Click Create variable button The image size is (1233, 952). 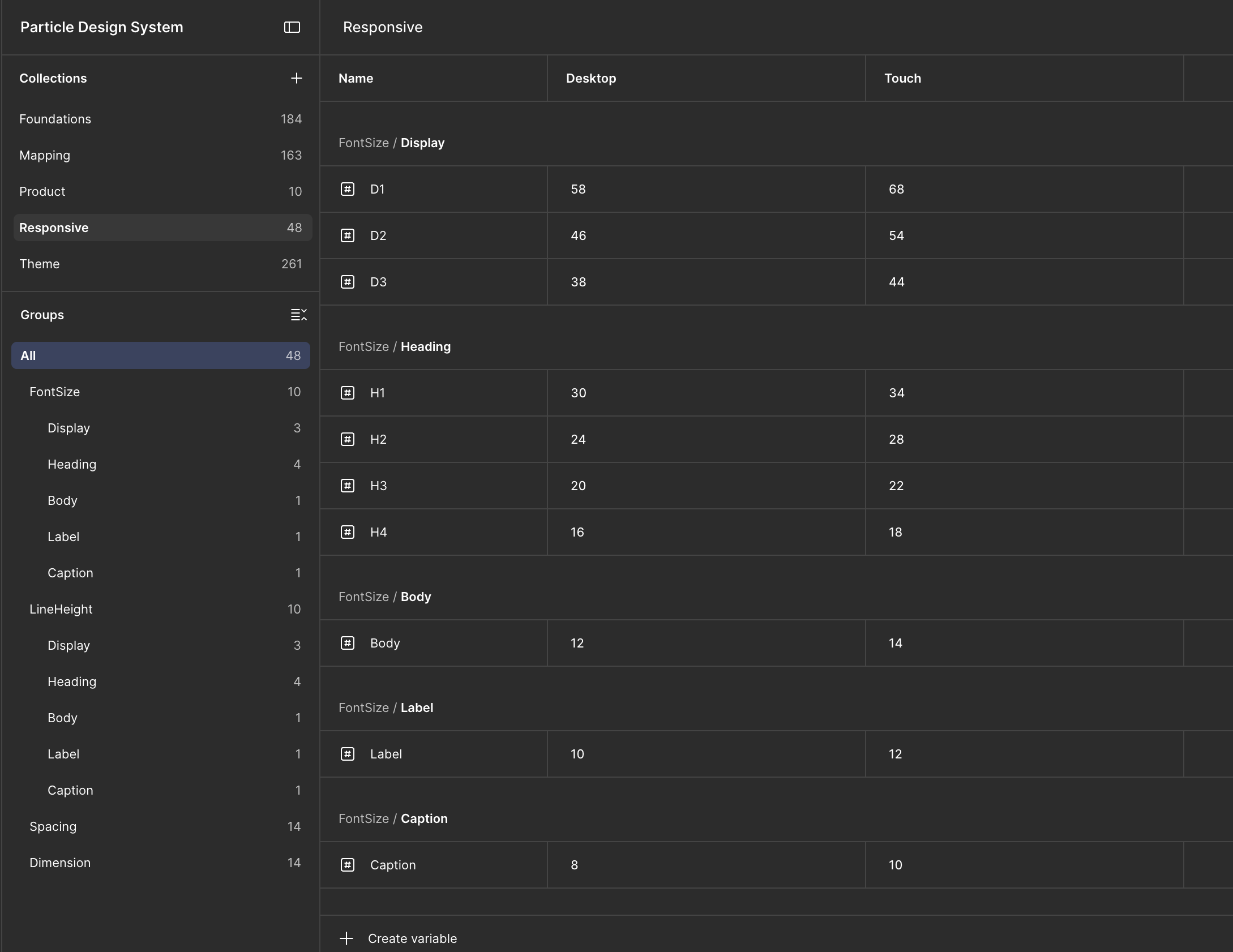(399, 938)
